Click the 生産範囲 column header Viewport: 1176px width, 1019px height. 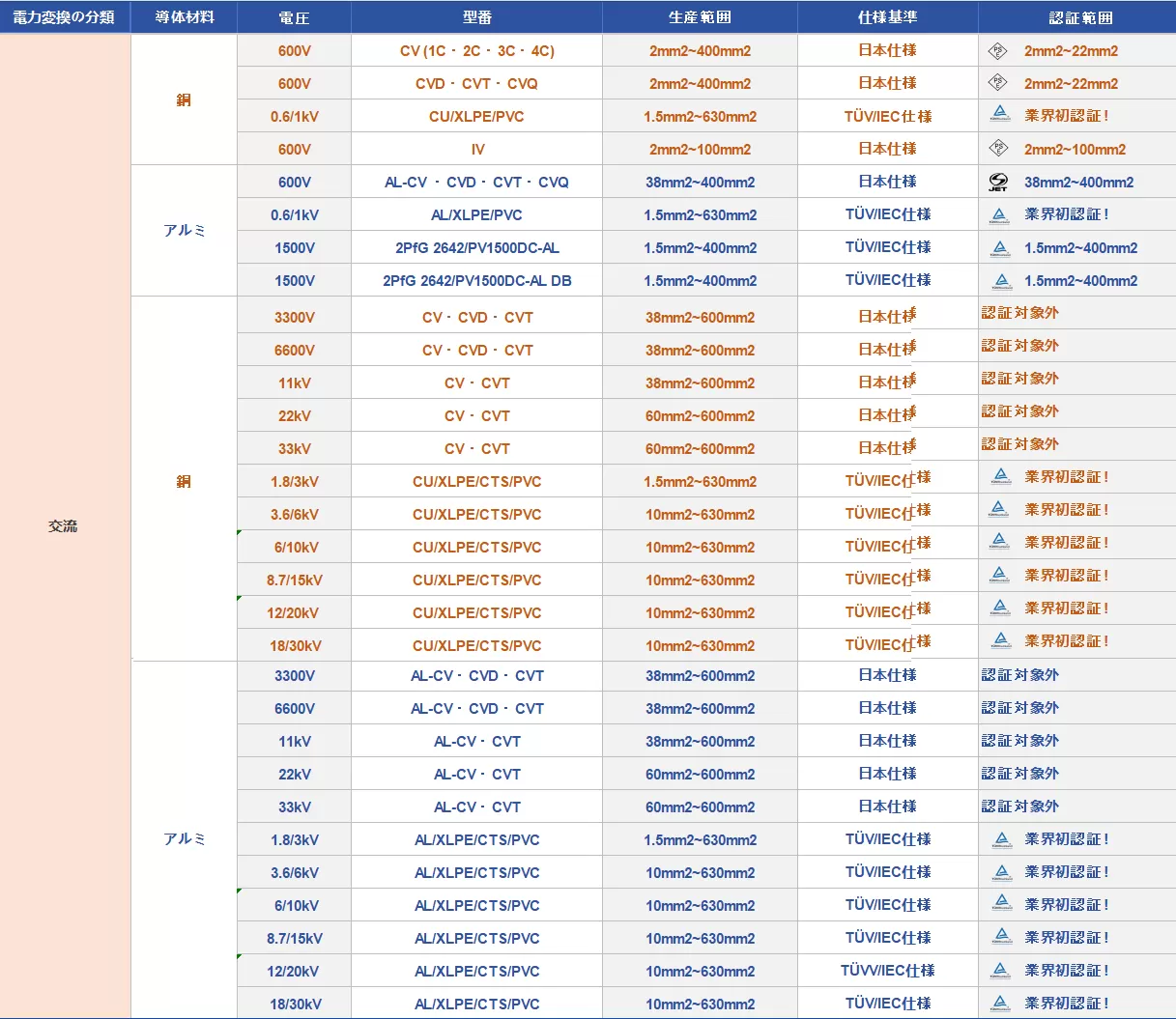point(700,17)
